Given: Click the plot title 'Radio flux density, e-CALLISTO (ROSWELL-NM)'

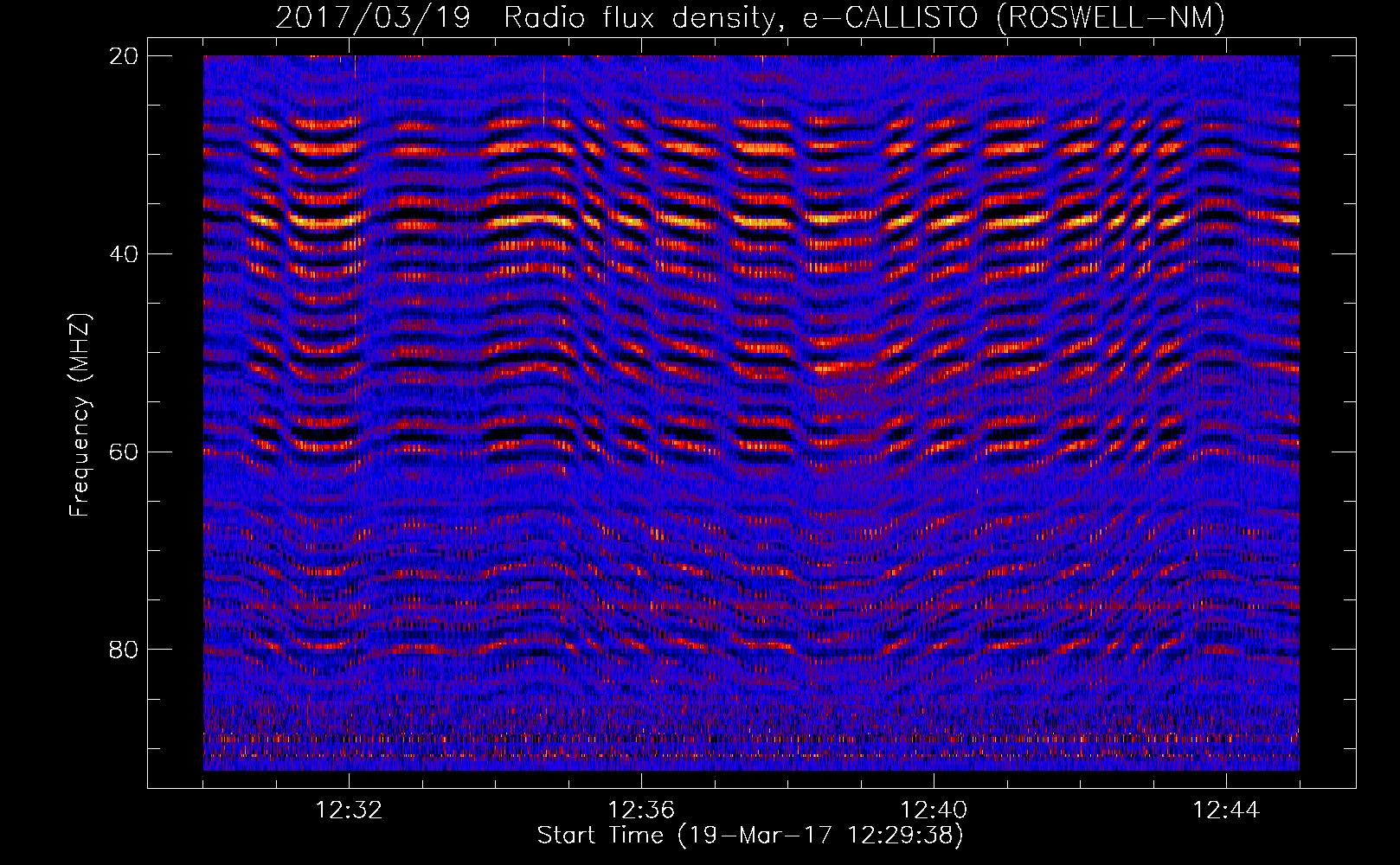Looking at the screenshot, I should click(x=864, y=17).
